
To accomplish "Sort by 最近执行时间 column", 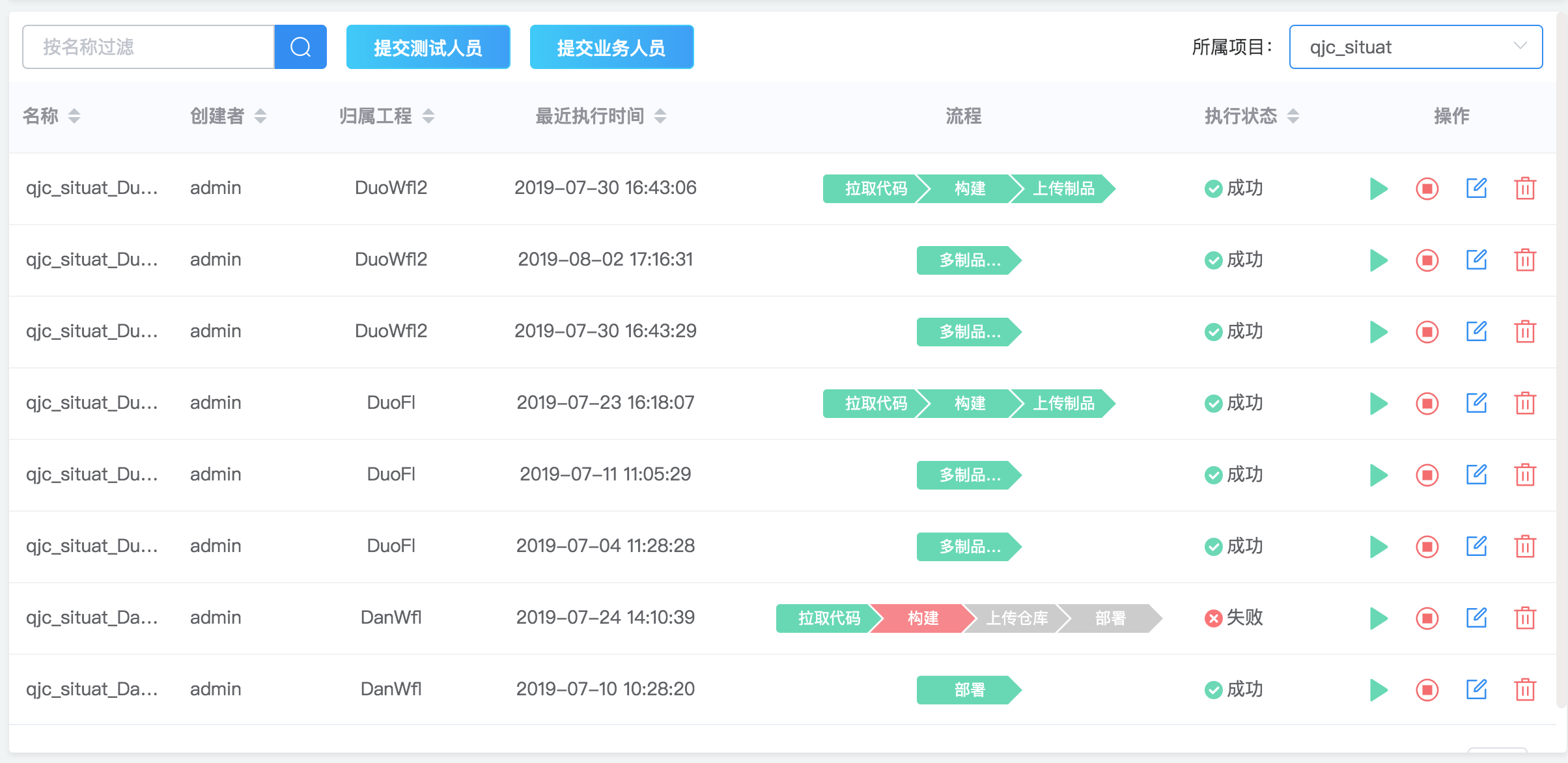I will pos(660,116).
